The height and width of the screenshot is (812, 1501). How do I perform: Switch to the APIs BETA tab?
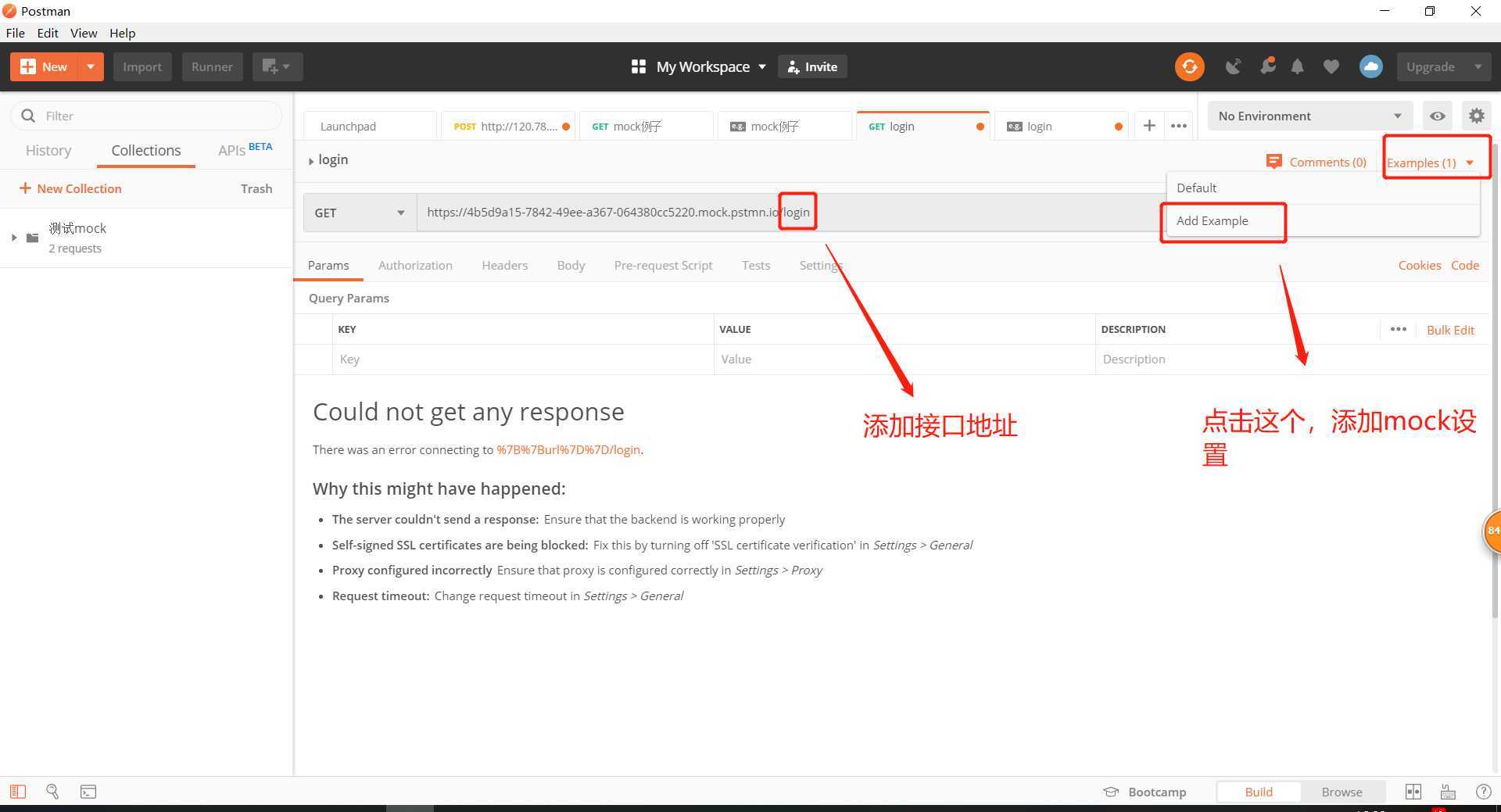click(x=245, y=149)
